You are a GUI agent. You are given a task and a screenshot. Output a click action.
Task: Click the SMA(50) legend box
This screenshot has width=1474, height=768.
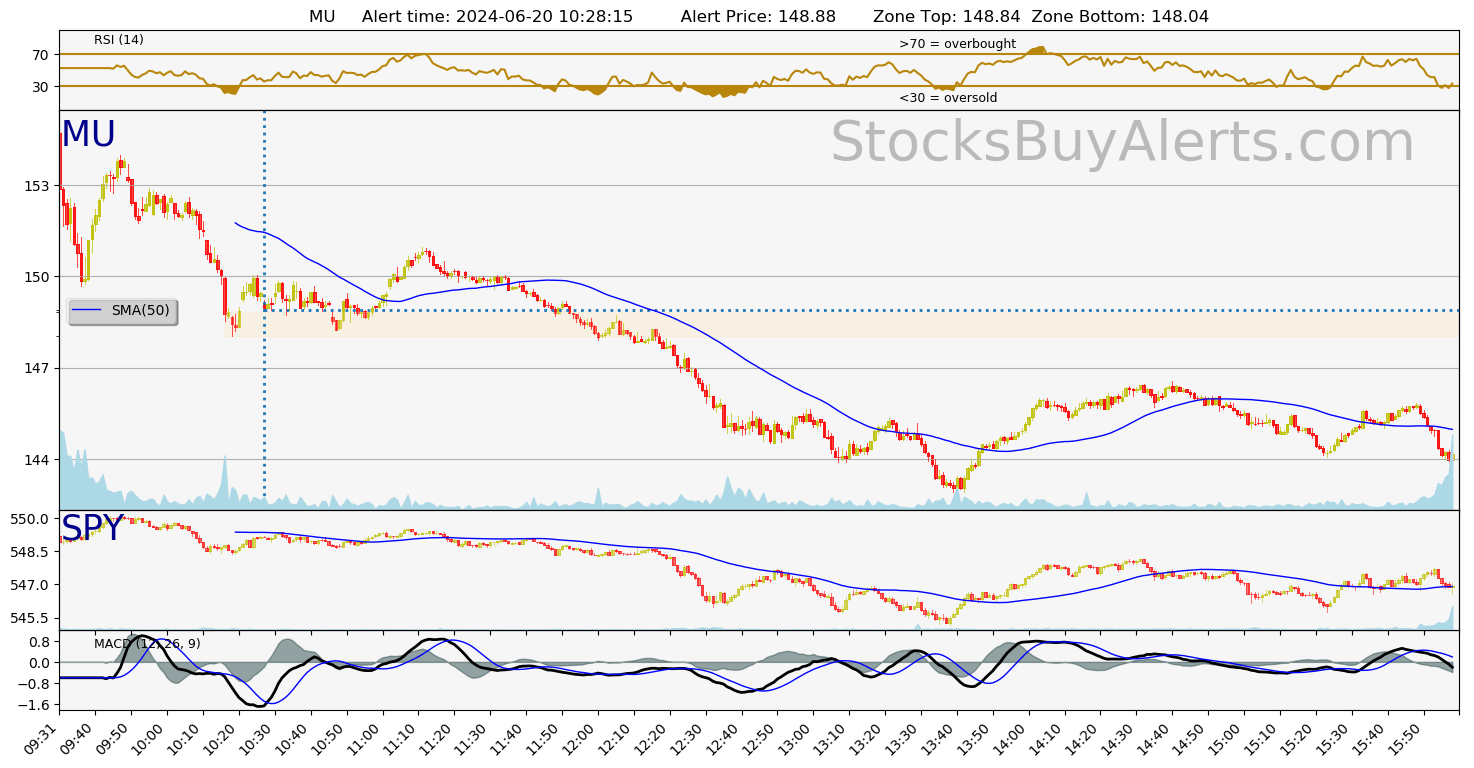(x=123, y=311)
